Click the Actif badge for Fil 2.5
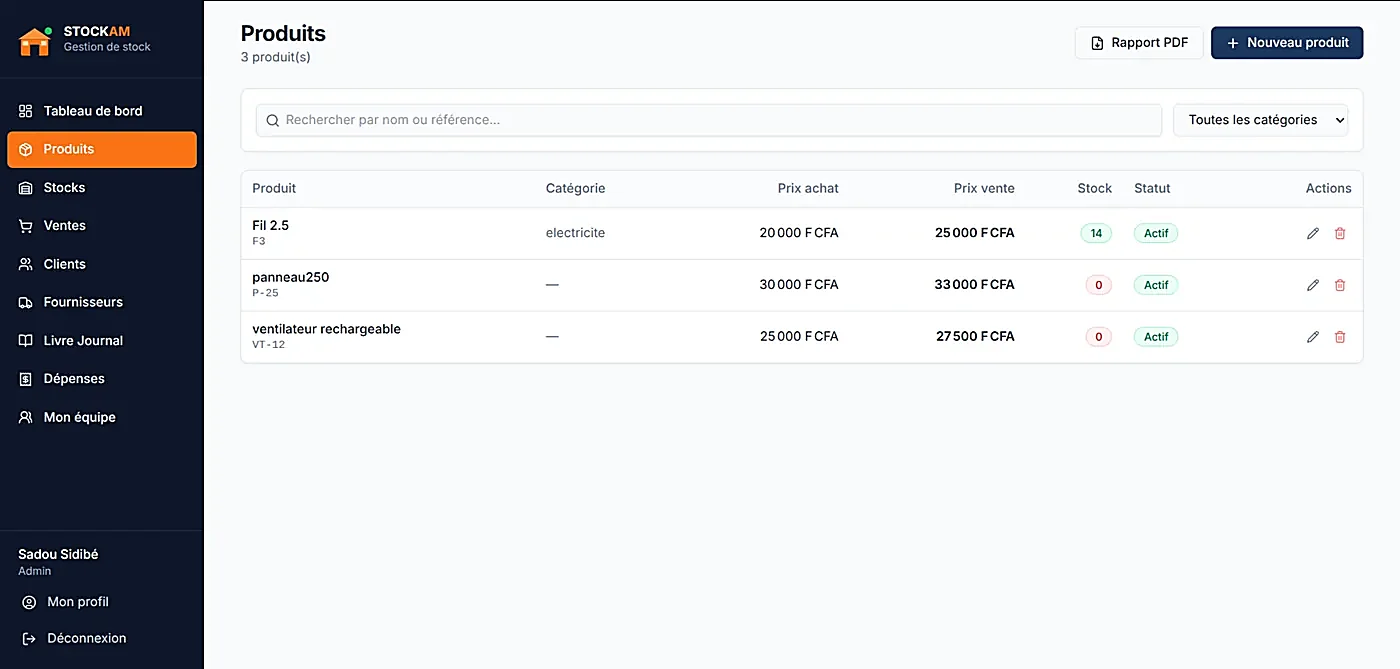This screenshot has height=669, width=1400. coord(1156,233)
